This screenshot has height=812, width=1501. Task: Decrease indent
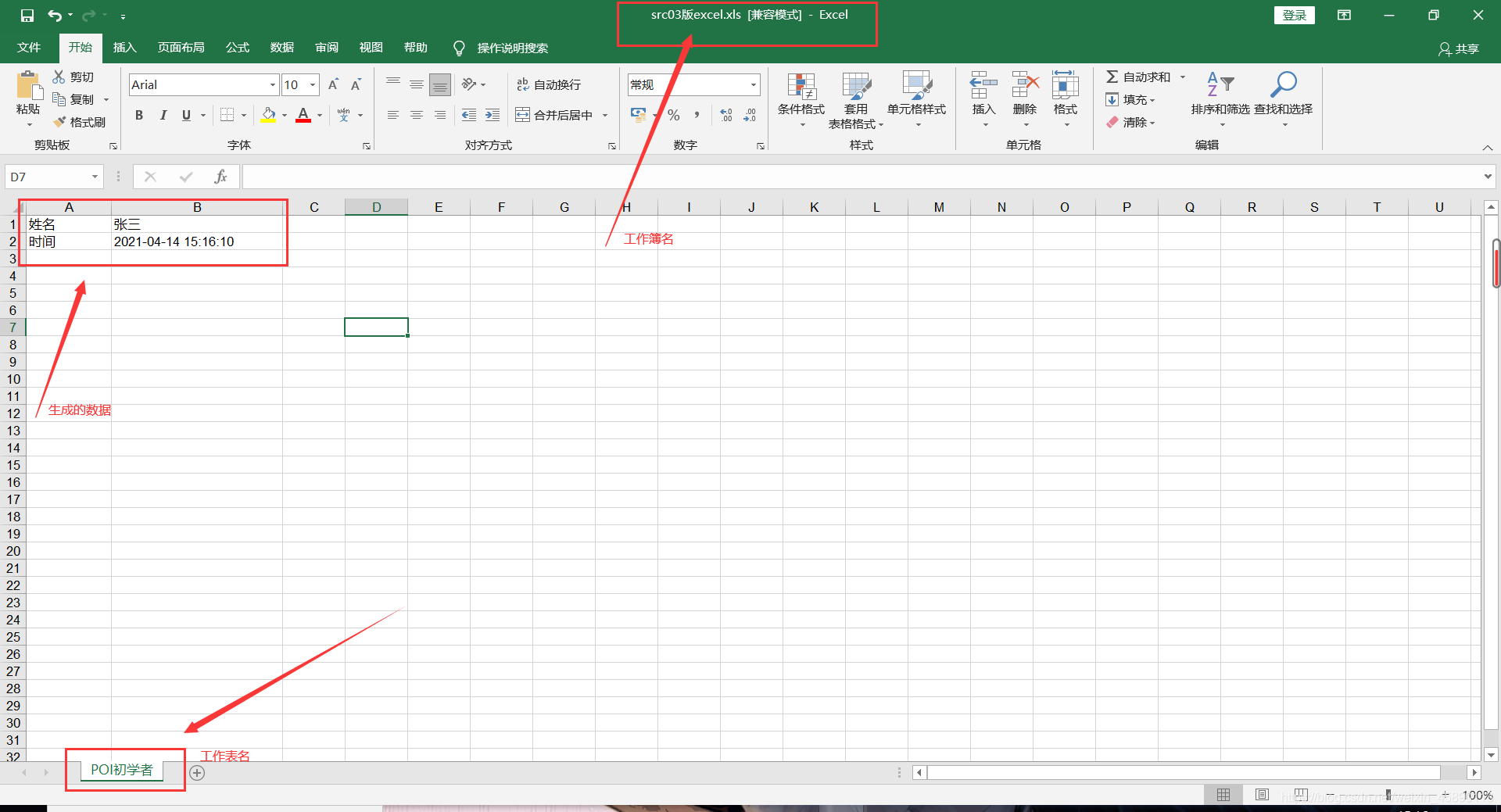coord(469,115)
